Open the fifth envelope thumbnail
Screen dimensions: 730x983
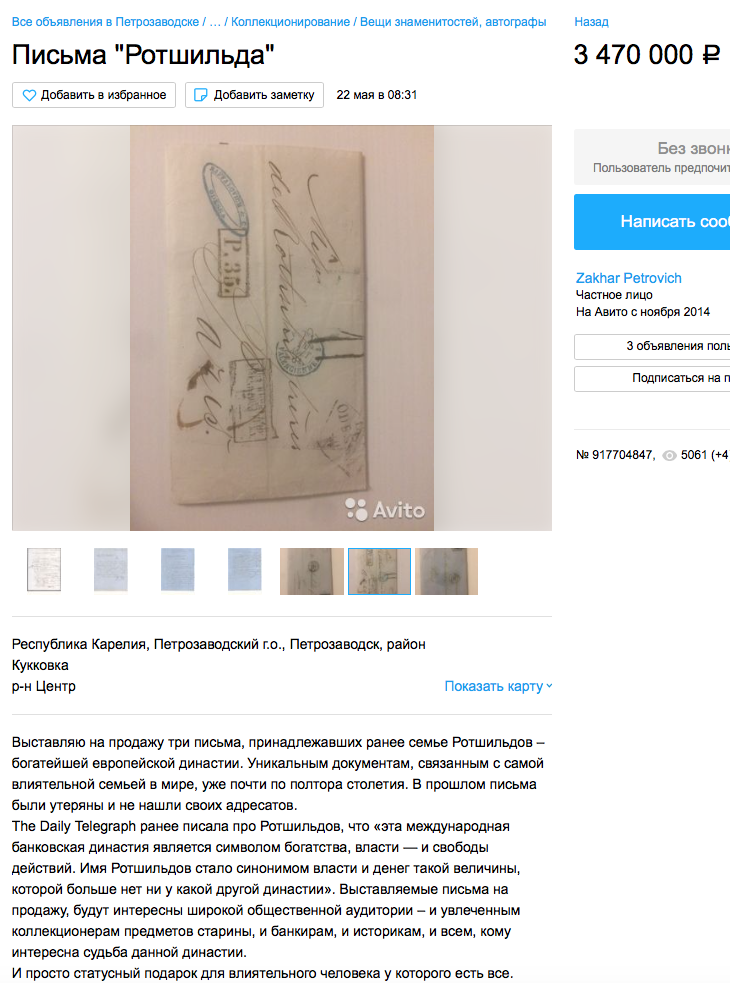[x=312, y=571]
